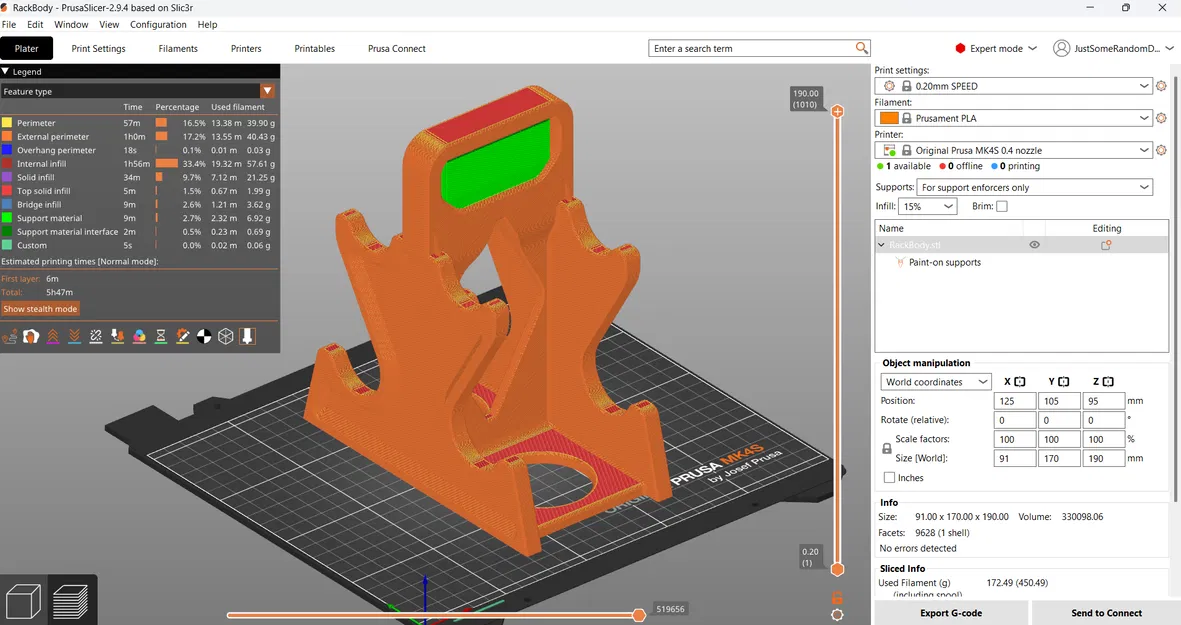Screen dimensions: 1181x625
Task: Open Printer preset edit gear icon
Action: pos(1161,151)
